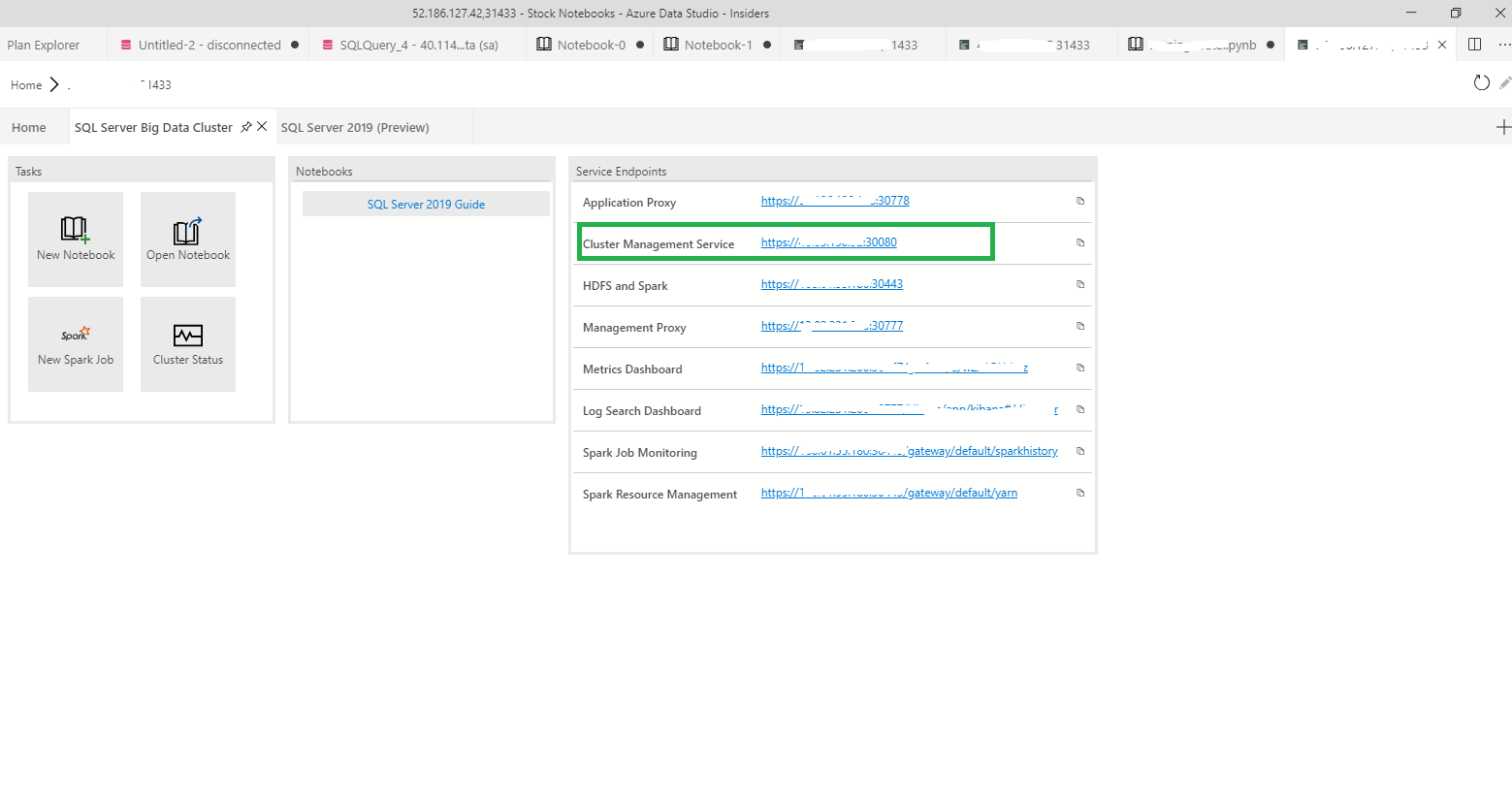Open the sparkhistory gateway URL
Viewport: 1512px width, 802px height.
pyautogui.click(x=910, y=451)
